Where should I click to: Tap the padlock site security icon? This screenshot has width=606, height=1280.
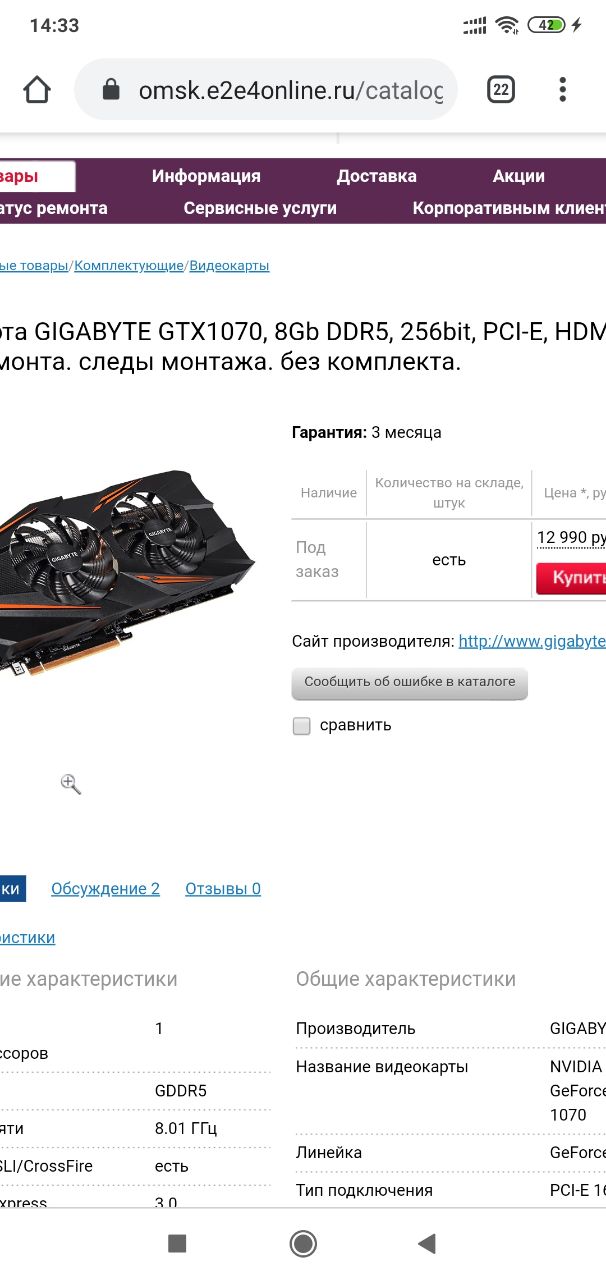112,91
